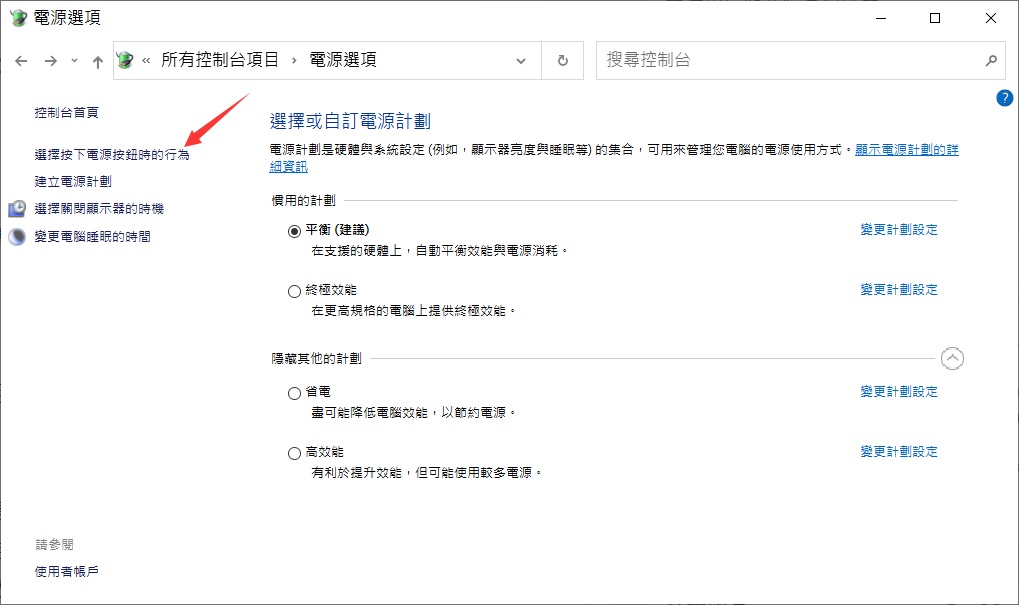Select the 省電 power plan
This screenshot has width=1019, height=605.
(x=294, y=393)
